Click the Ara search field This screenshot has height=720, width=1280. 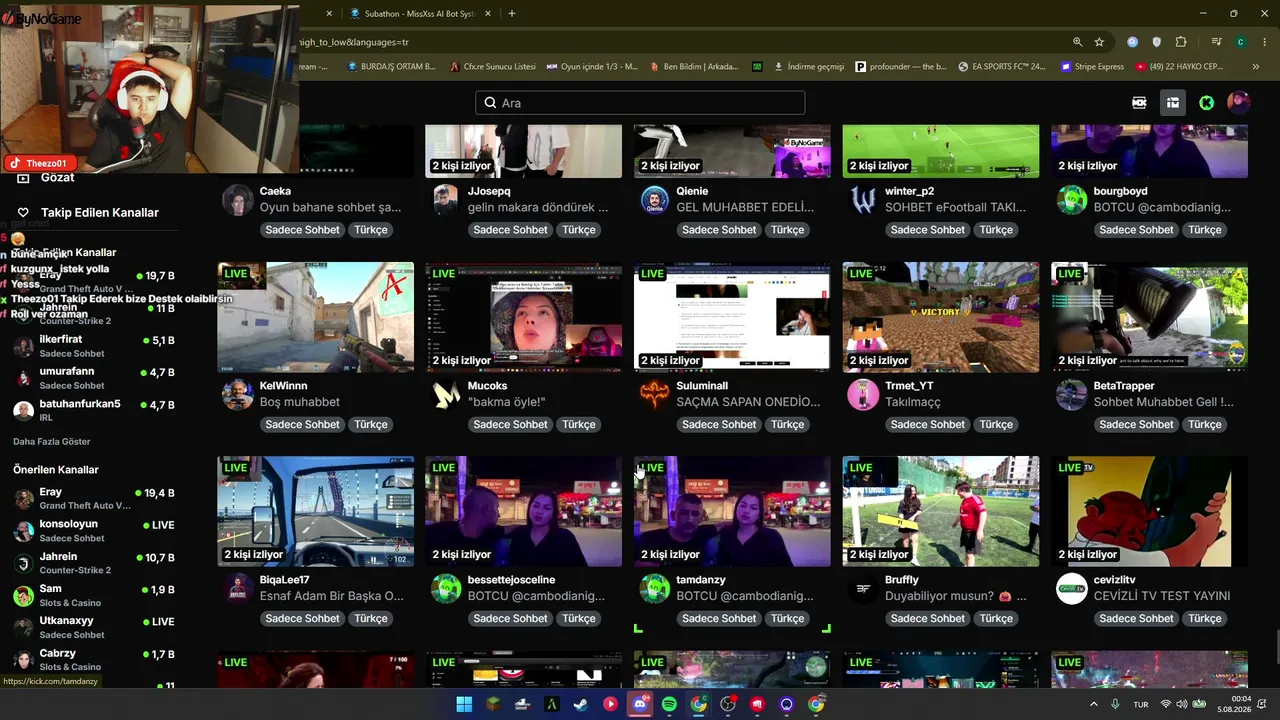(x=640, y=102)
